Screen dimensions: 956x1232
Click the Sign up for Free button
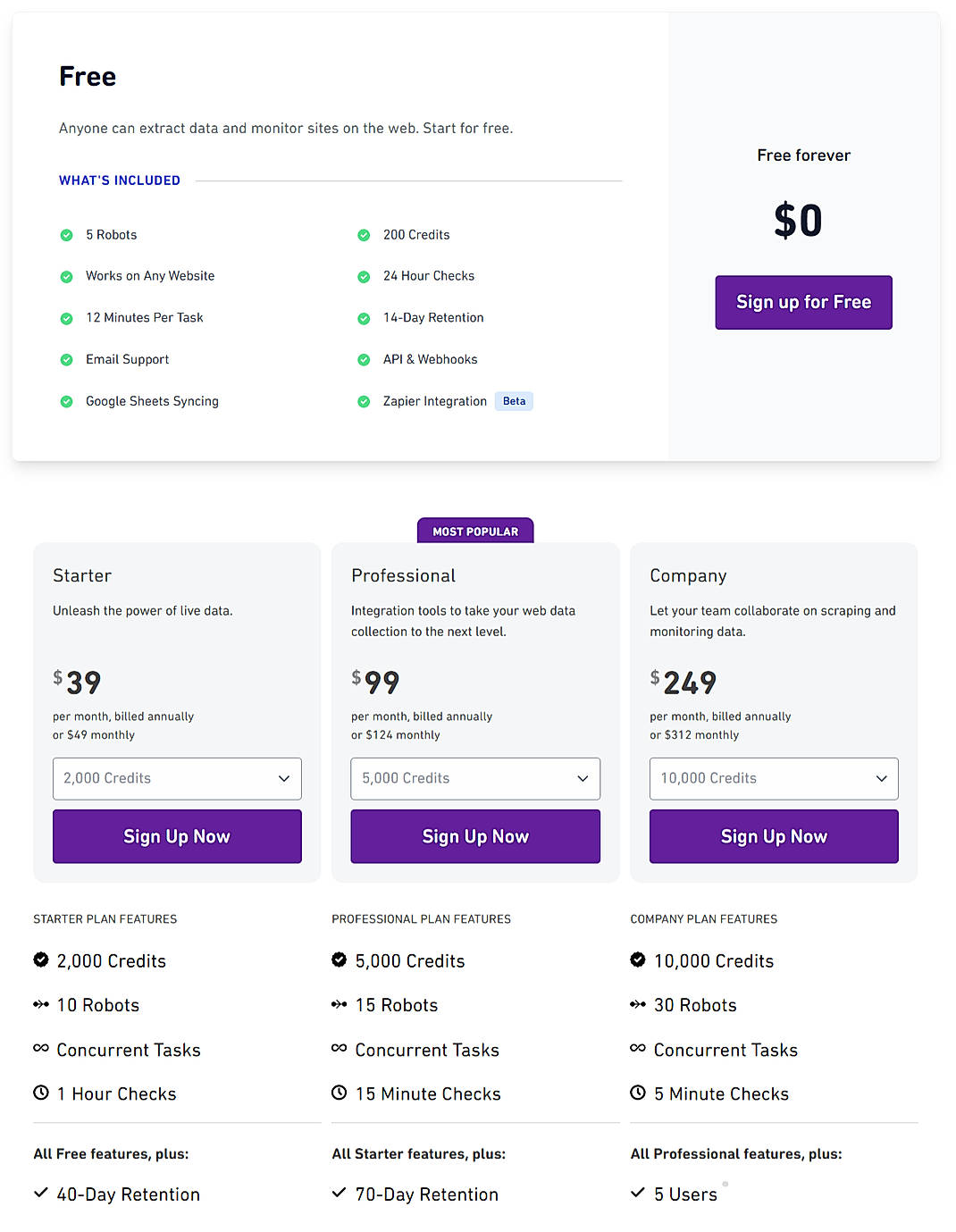click(802, 302)
